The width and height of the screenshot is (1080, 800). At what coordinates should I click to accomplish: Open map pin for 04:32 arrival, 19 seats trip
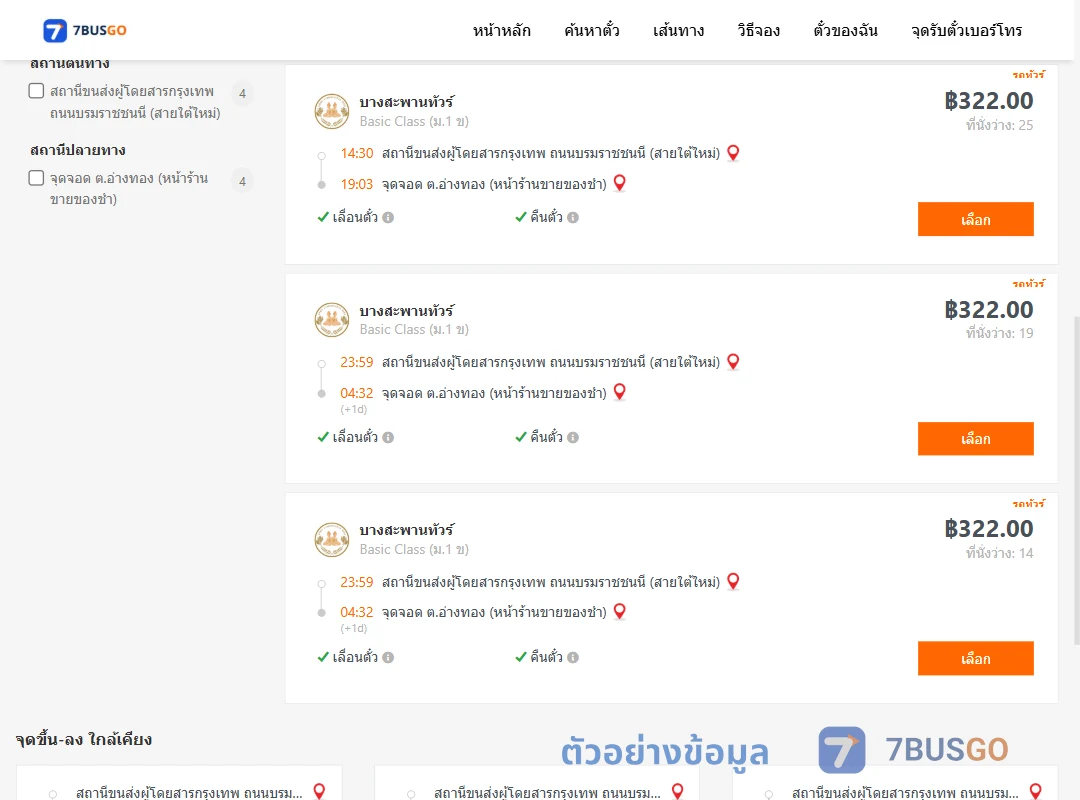(620, 392)
